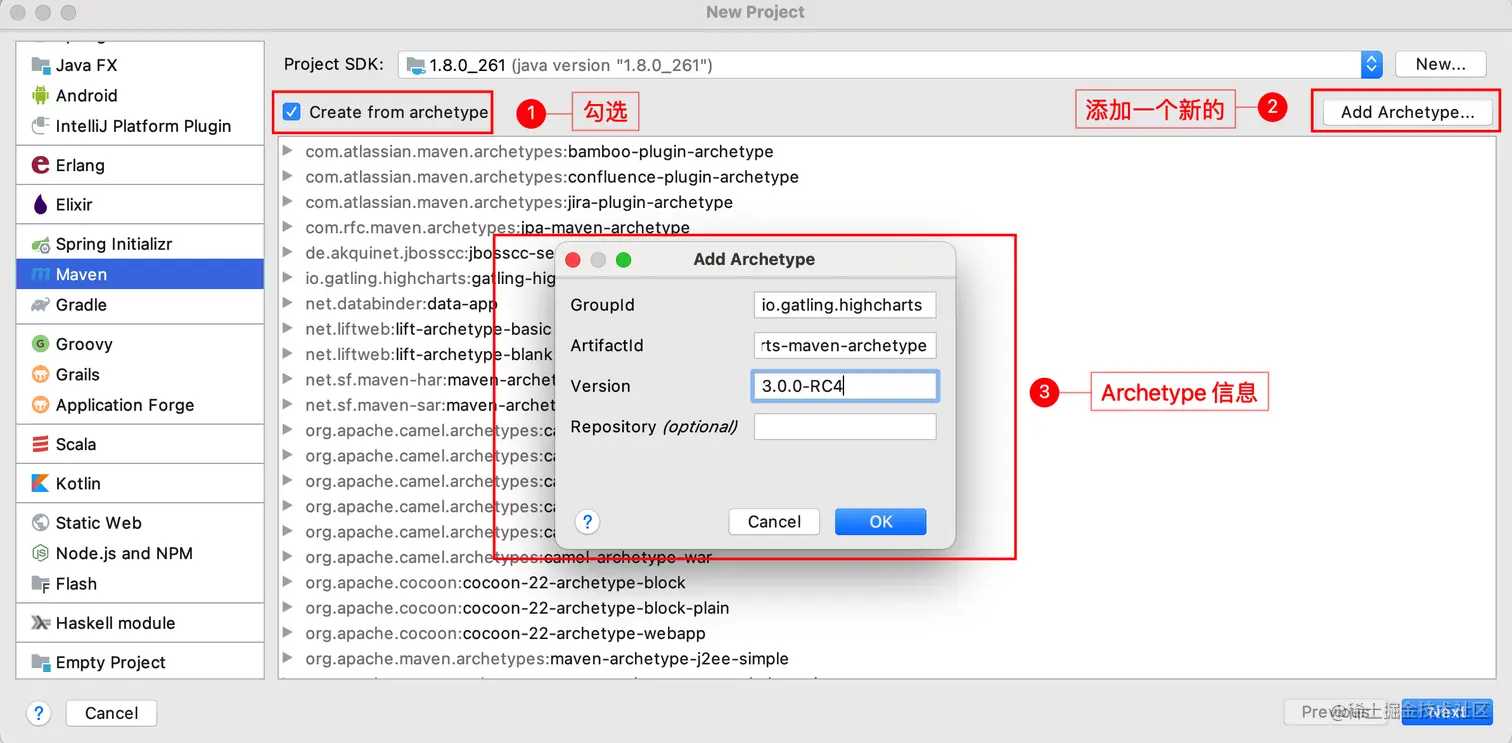This screenshot has width=1512, height=743.
Task: Focus the ArtifactId input field
Action: tap(845, 345)
